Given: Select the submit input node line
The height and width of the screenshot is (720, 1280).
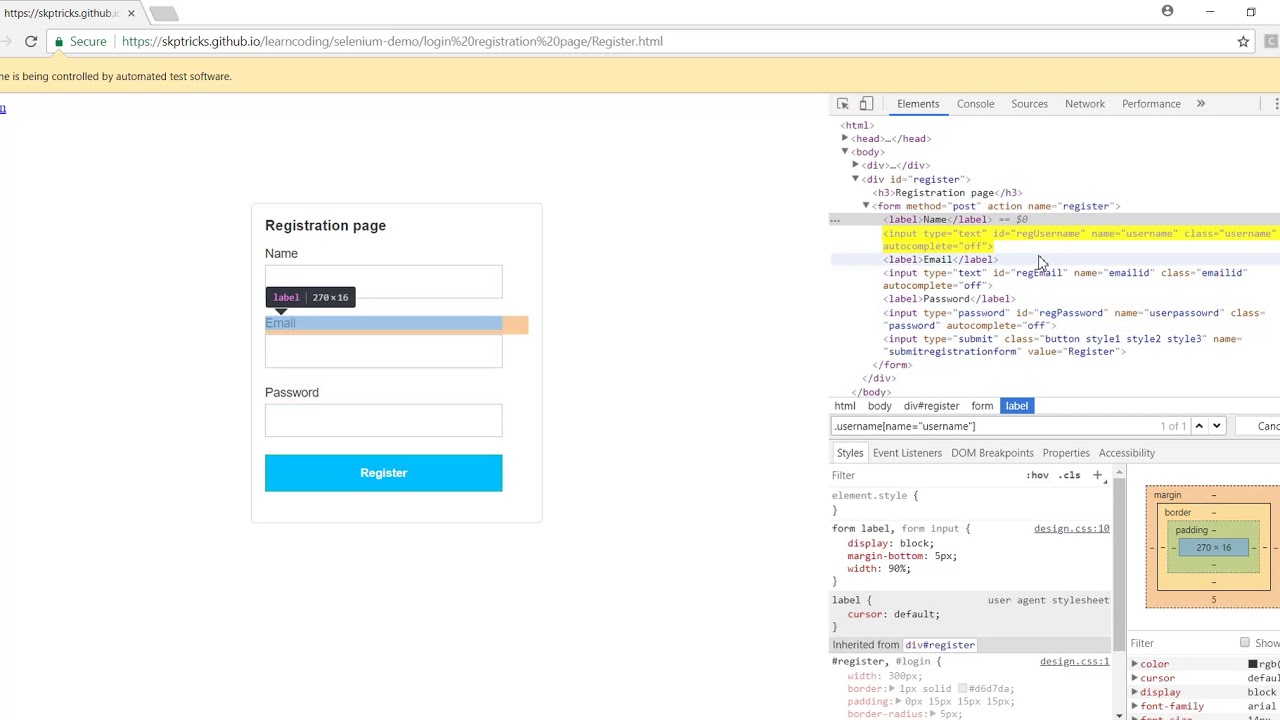Looking at the screenshot, I should 1062,345.
